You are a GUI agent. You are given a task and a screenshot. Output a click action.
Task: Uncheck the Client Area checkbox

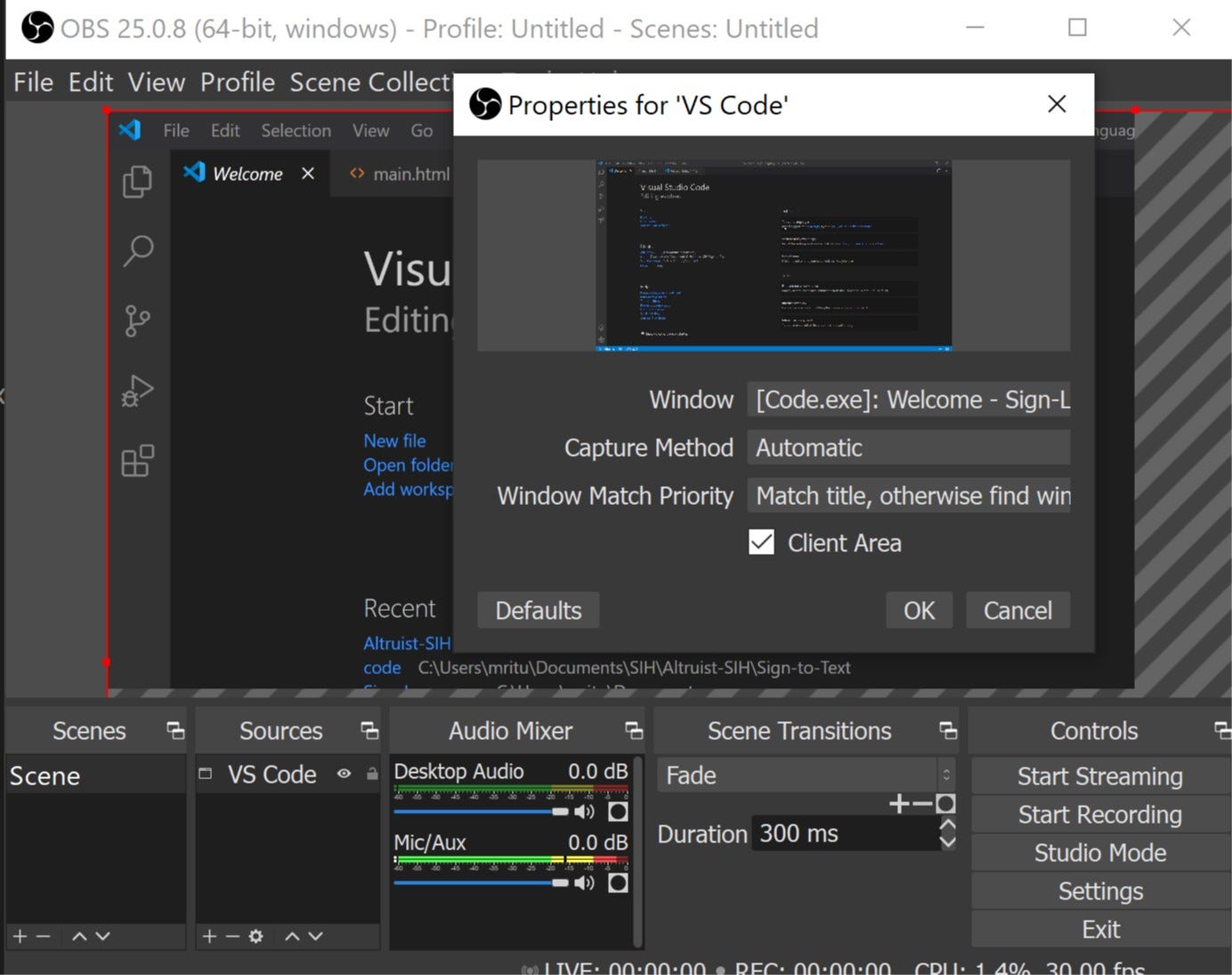(x=761, y=542)
